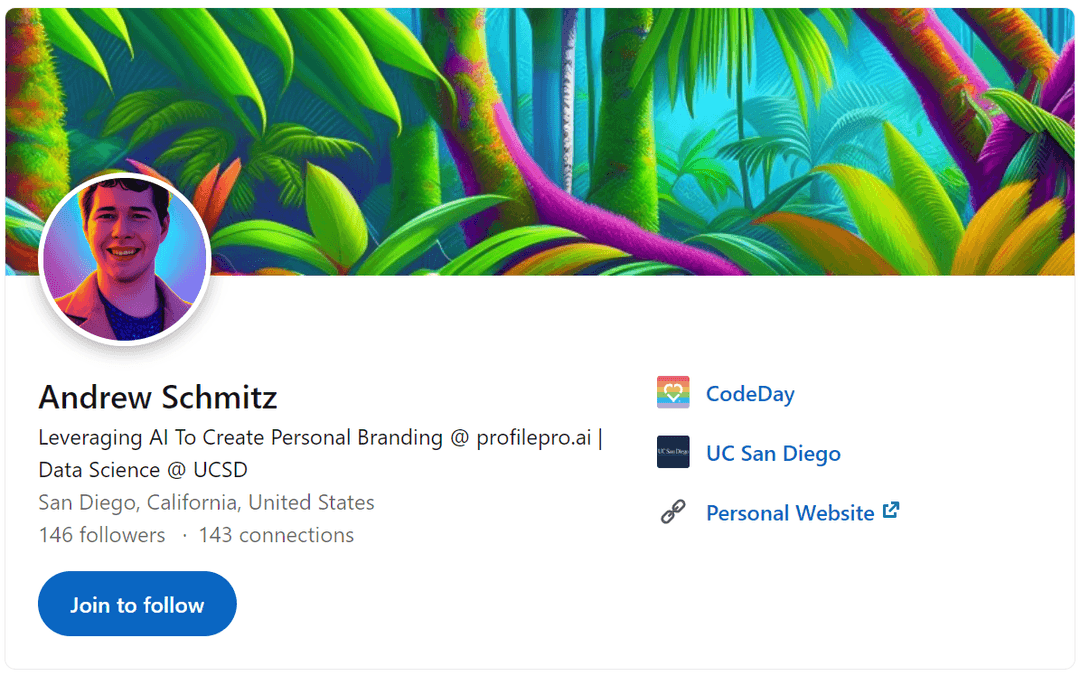The width and height of the screenshot is (1080, 675).
Task: Click the CodeDay rainbow heart logo
Action: 673,392
